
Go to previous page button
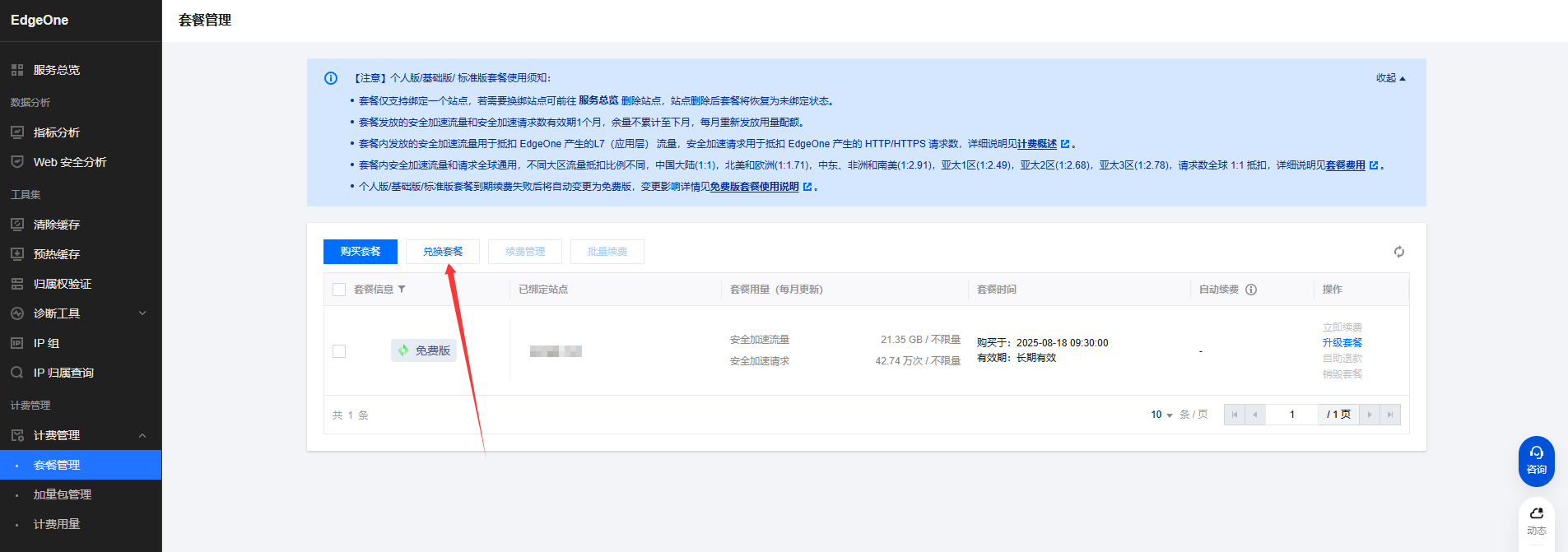[x=1255, y=415]
